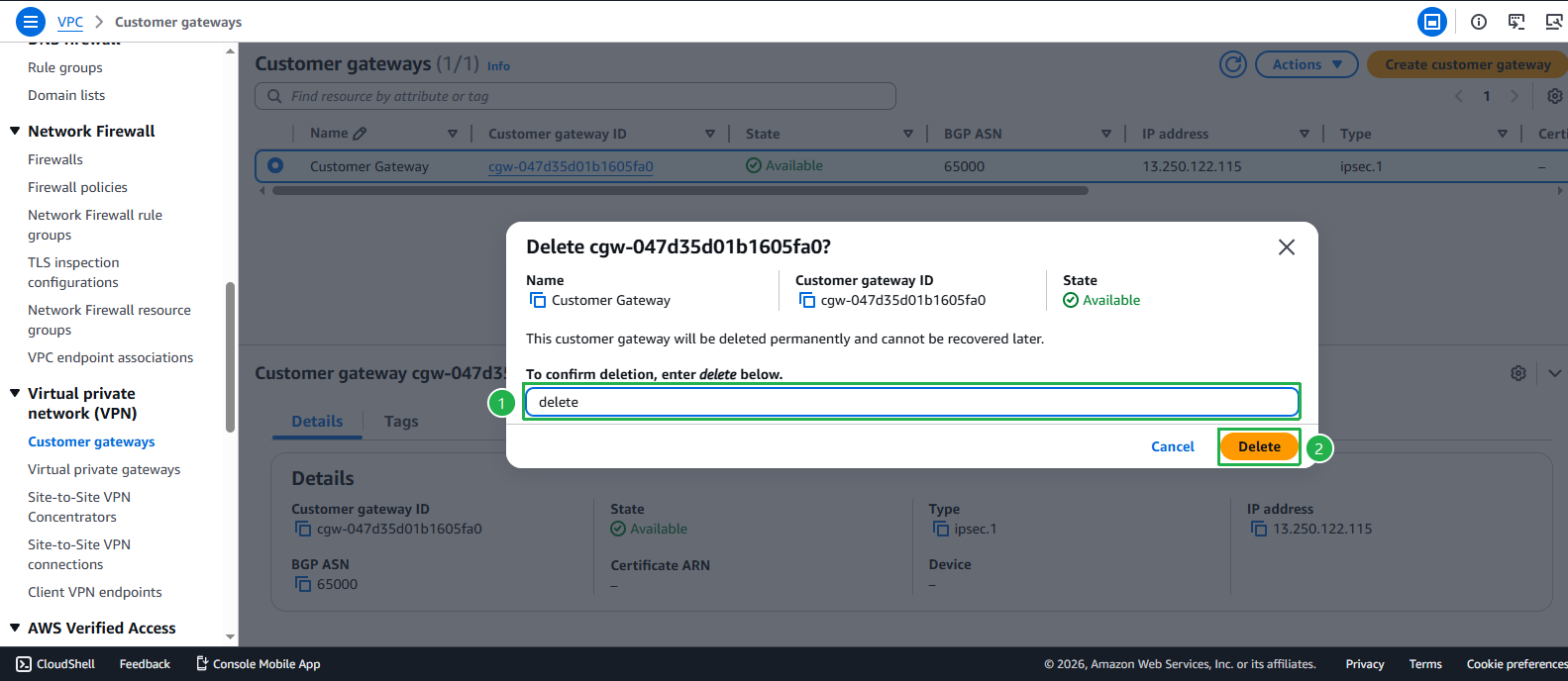Image resolution: width=1568 pixels, height=681 pixels.
Task: Open the info circle icon in header
Action: [x=1479, y=22]
